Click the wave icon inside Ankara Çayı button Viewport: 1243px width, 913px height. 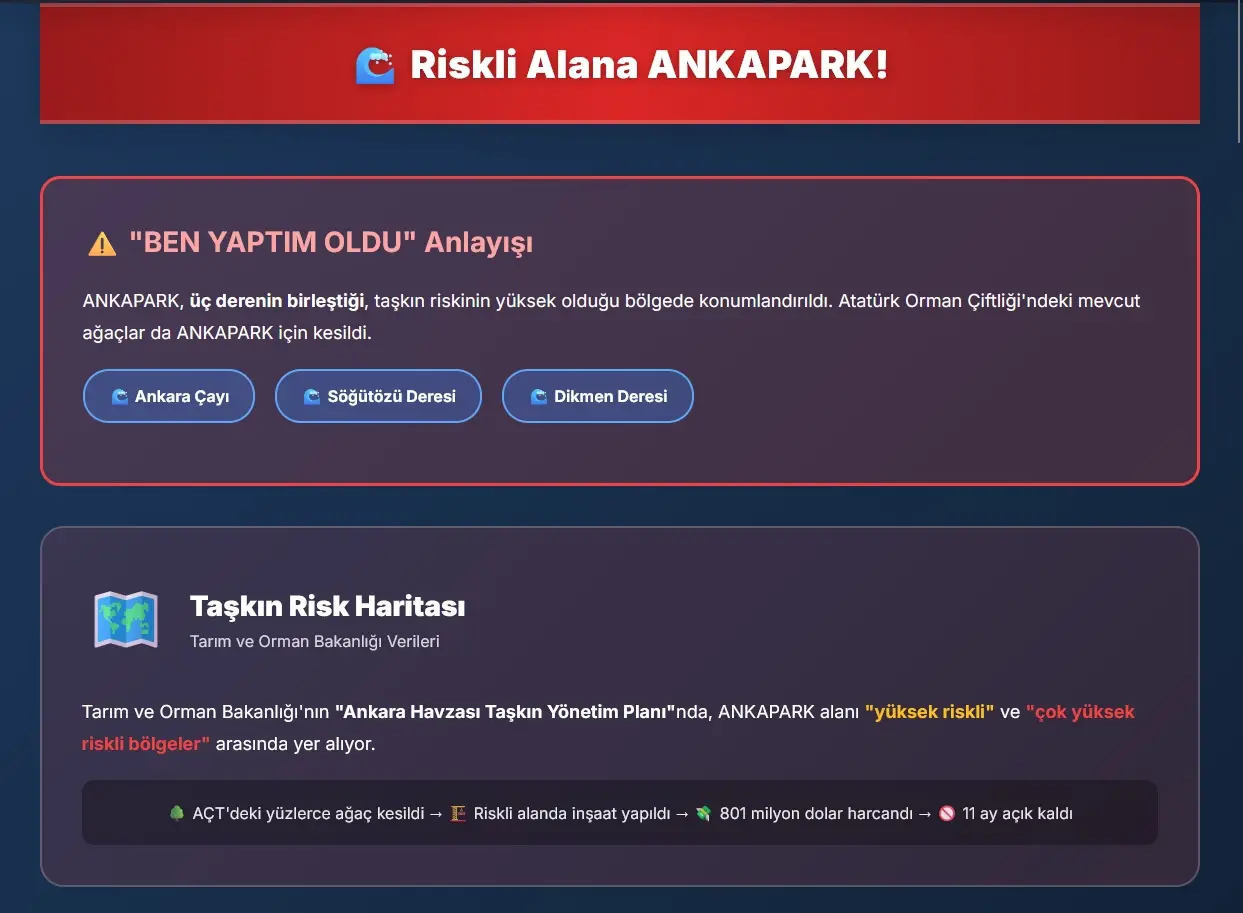coord(119,397)
